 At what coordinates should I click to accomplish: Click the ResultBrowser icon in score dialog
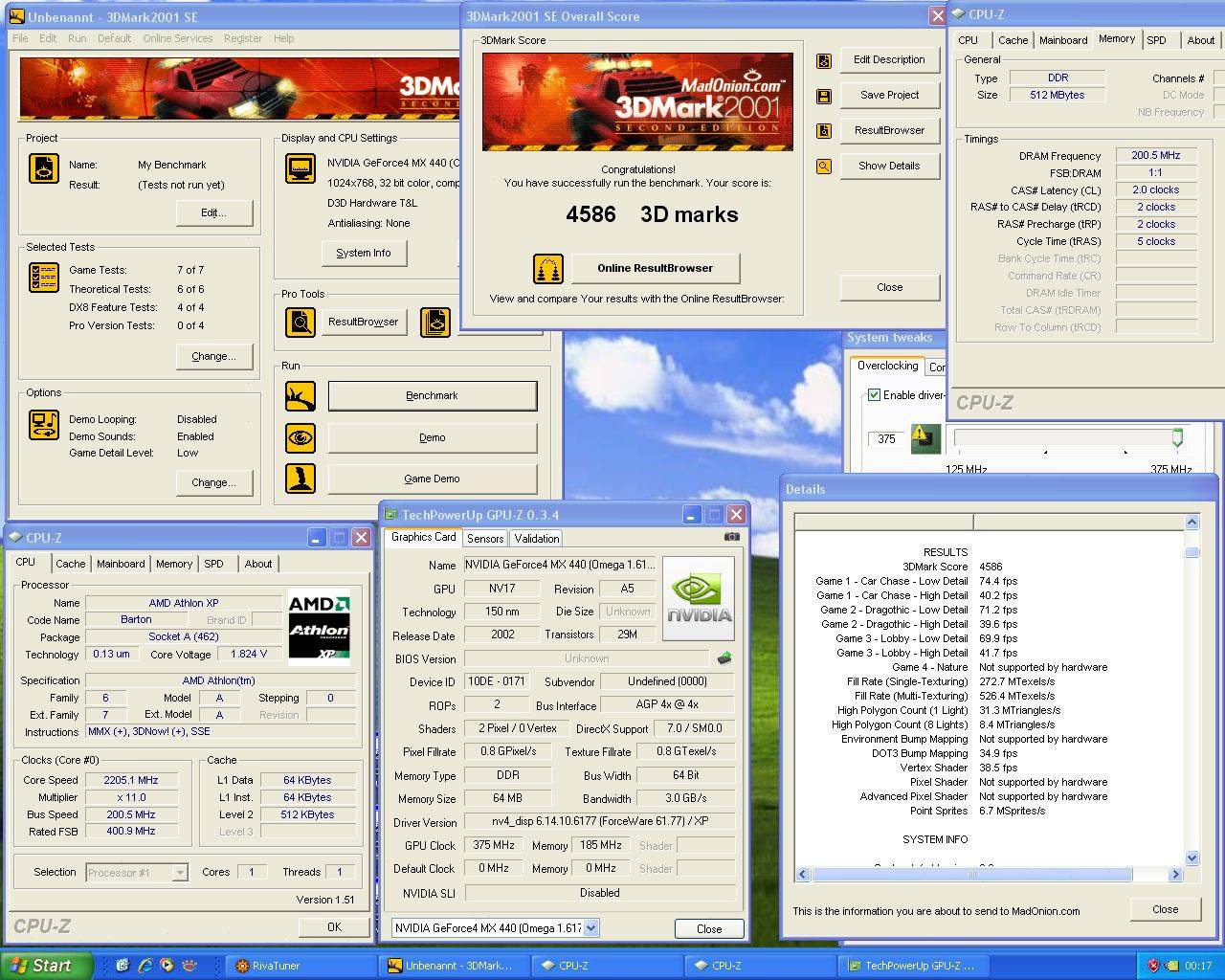pyautogui.click(x=823, y=131)
